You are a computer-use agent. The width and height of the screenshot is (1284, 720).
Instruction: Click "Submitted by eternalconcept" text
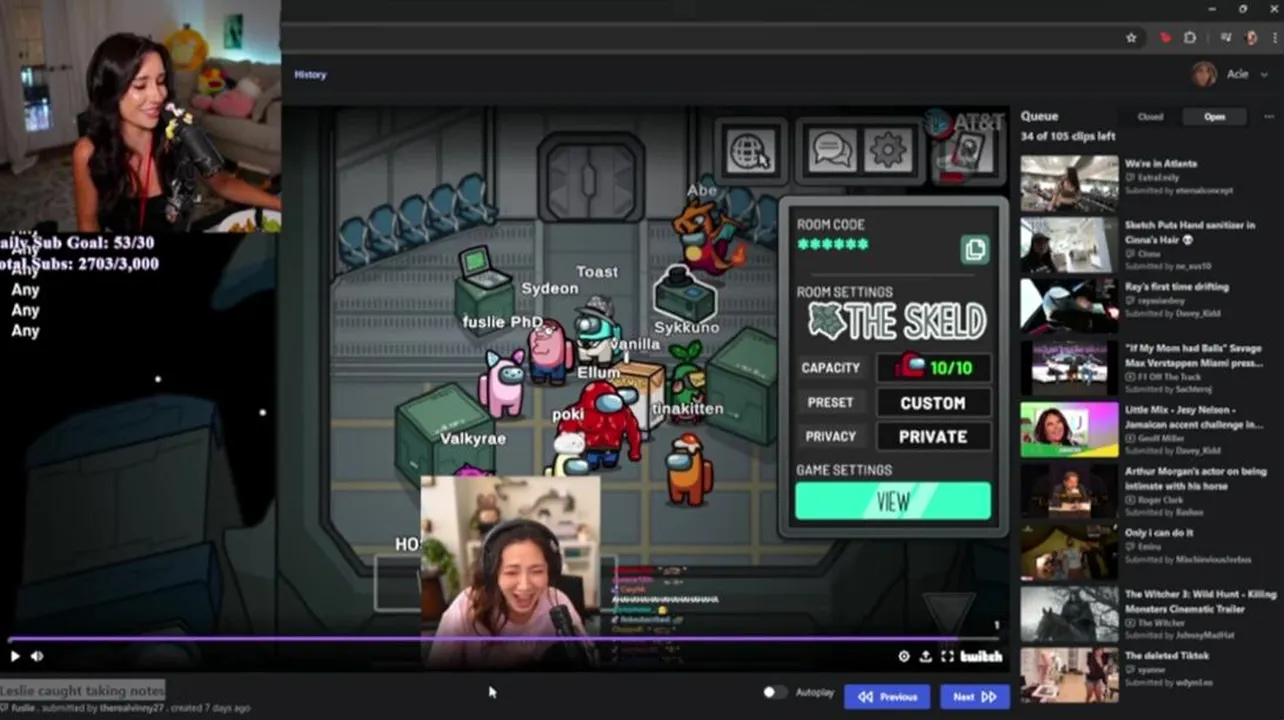tap(1179, 190)
